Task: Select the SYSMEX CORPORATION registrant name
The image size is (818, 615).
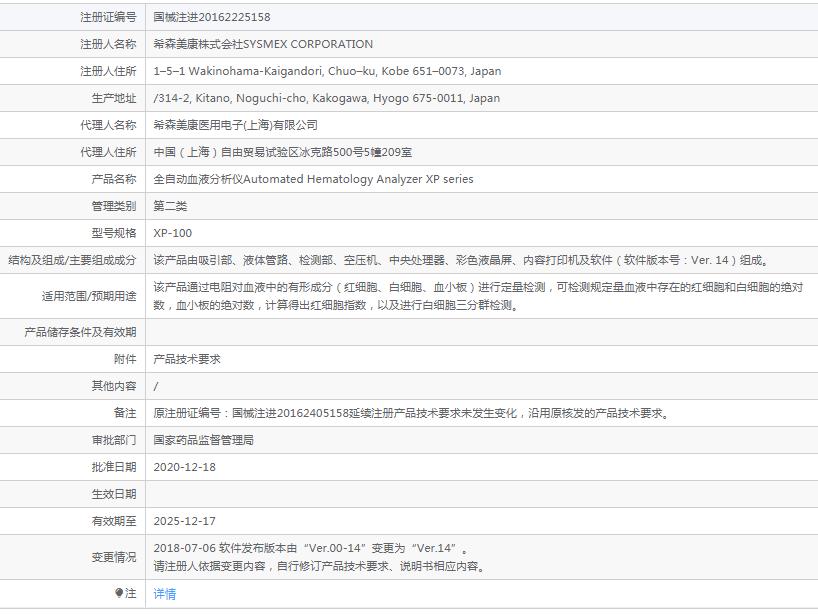Action: click(x=263, y=44)
